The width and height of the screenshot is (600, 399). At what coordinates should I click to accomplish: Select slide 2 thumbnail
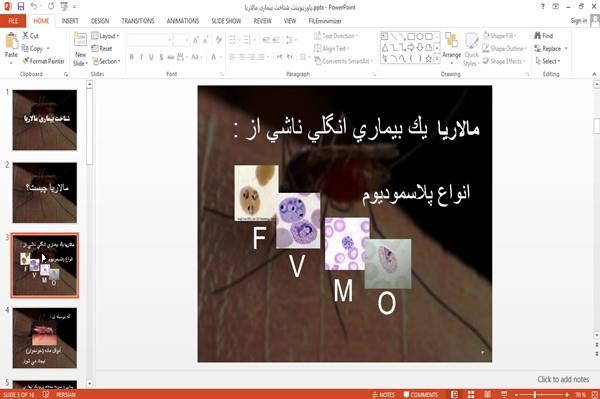pyautogui.click(x=45, y=192)
